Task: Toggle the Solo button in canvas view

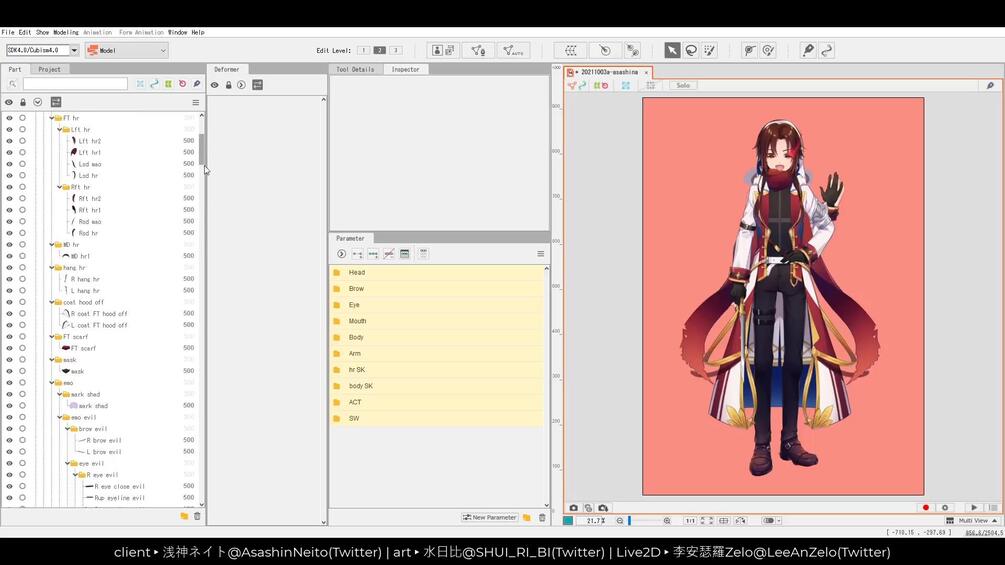Action: pos(683,85)
